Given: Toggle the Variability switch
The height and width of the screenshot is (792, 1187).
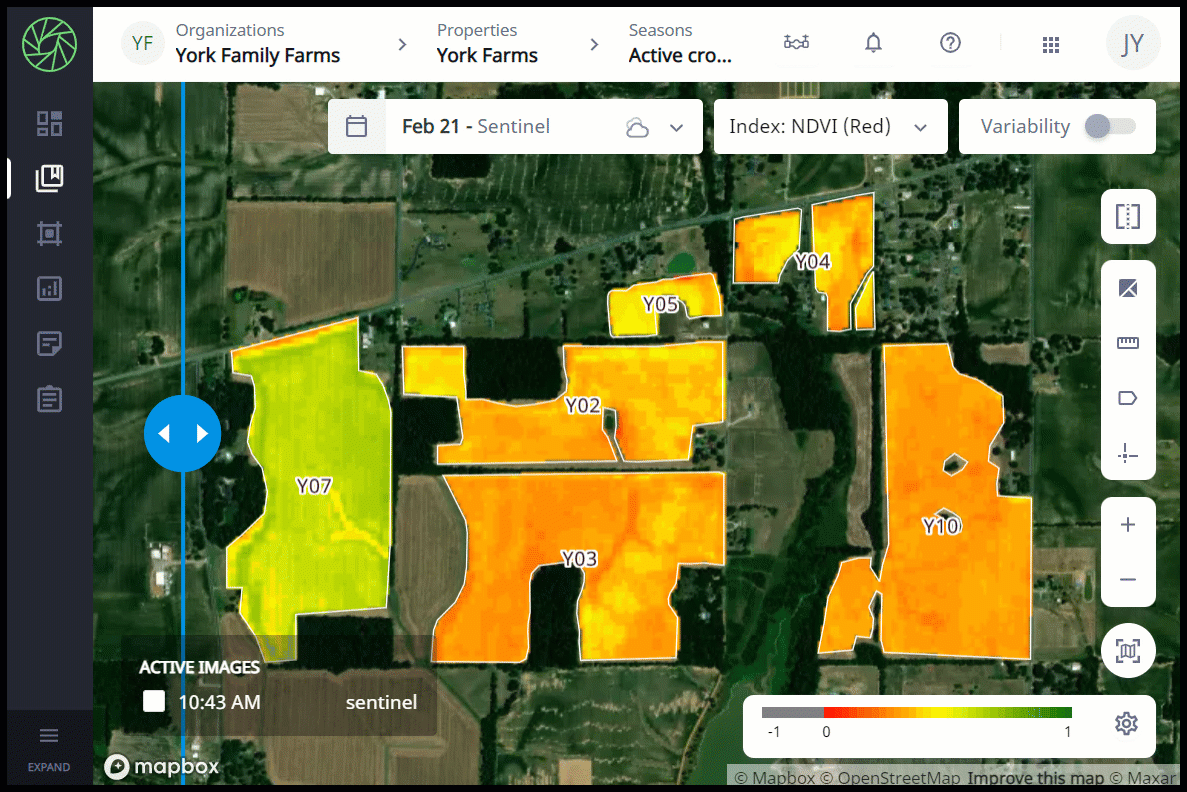Looking at the screenshot, I should 1111,127.
